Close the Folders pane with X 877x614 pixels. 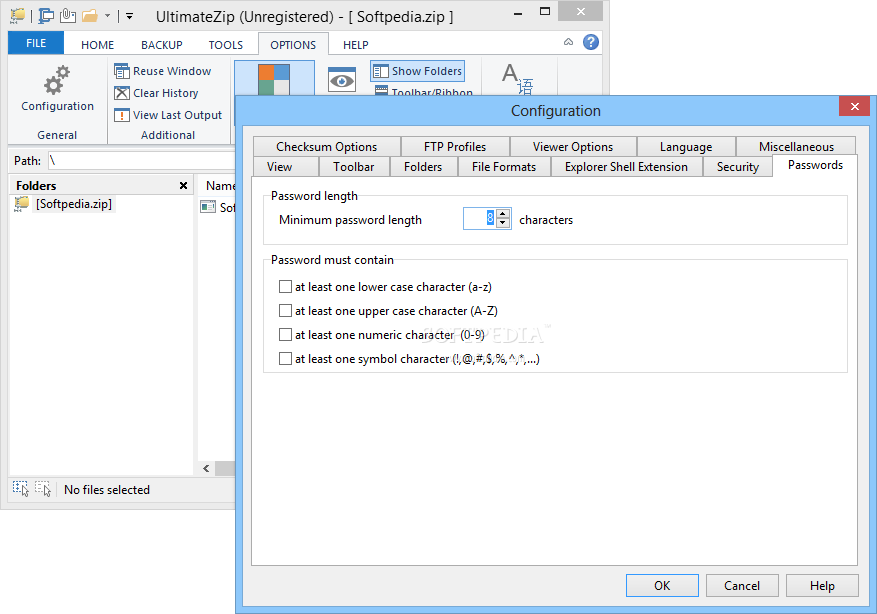click(x=183, y=186)
